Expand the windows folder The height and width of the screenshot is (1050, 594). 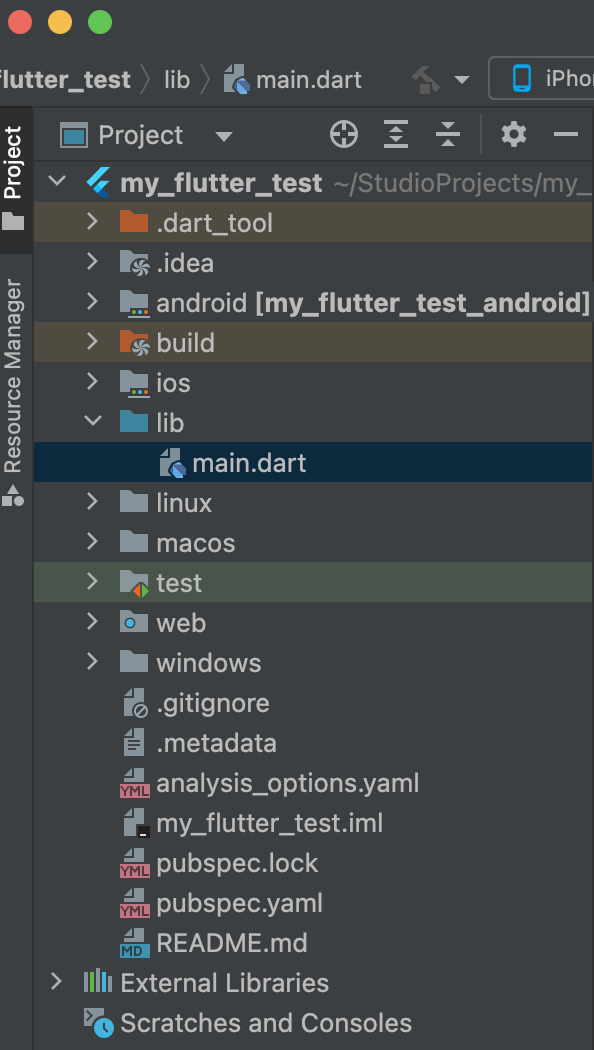[x=92, y=662]
